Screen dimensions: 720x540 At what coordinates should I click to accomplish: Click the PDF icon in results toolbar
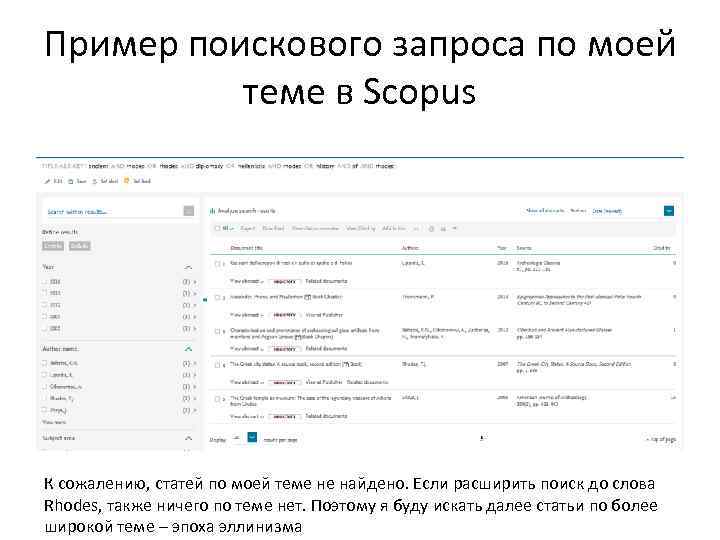click(x=455, y=228)
